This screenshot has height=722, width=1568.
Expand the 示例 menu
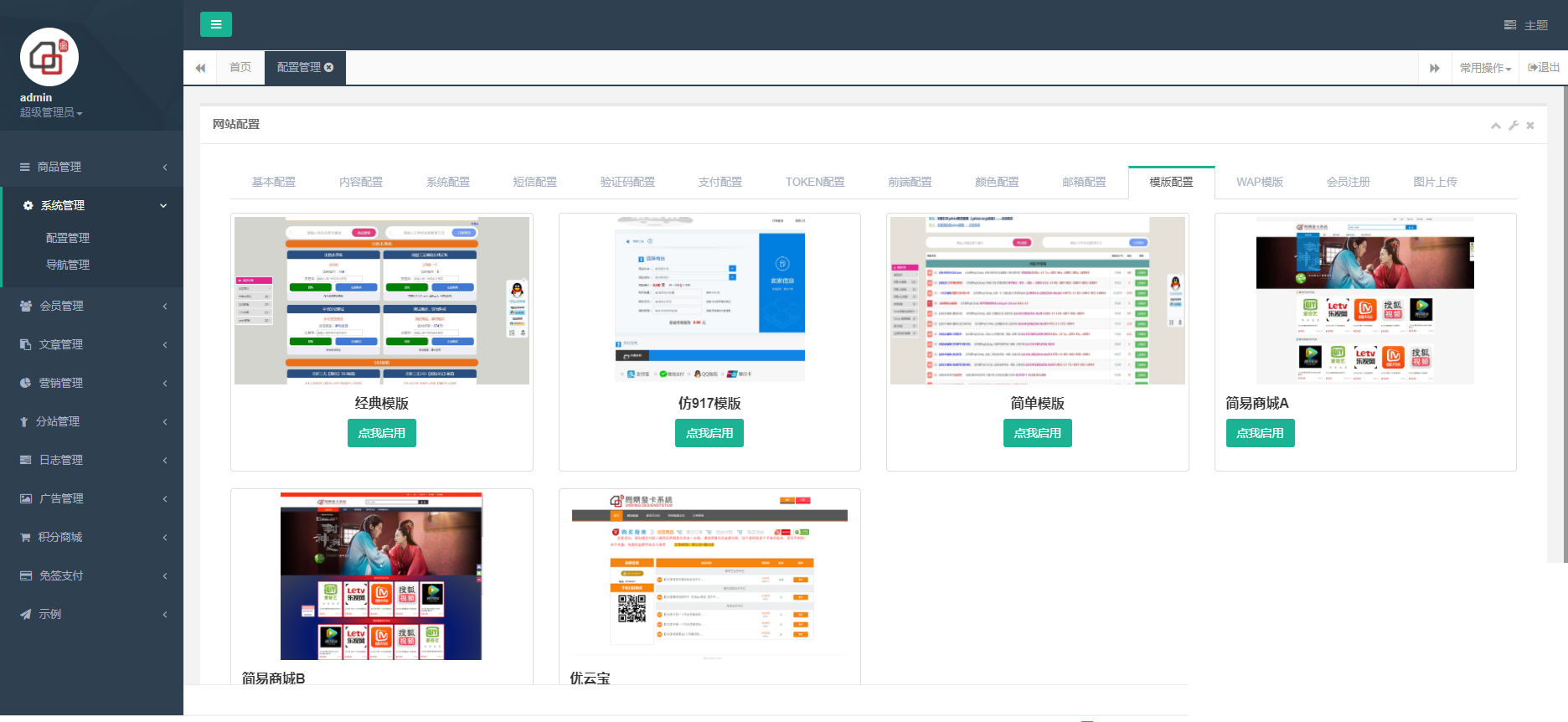point(91,614)
